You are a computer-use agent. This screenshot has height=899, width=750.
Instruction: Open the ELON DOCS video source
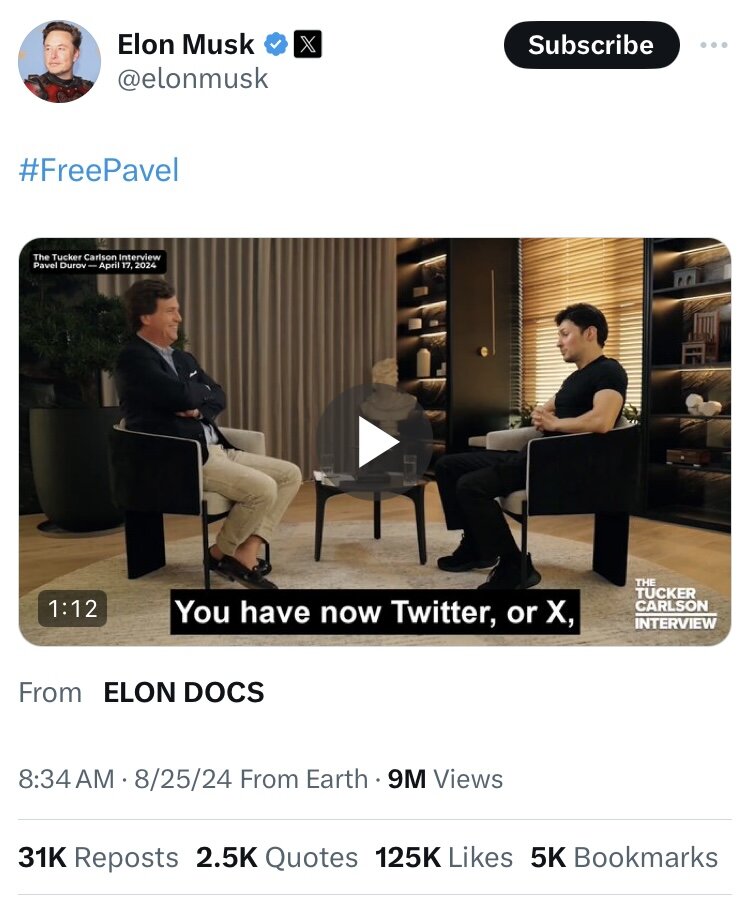pos(184,693)
